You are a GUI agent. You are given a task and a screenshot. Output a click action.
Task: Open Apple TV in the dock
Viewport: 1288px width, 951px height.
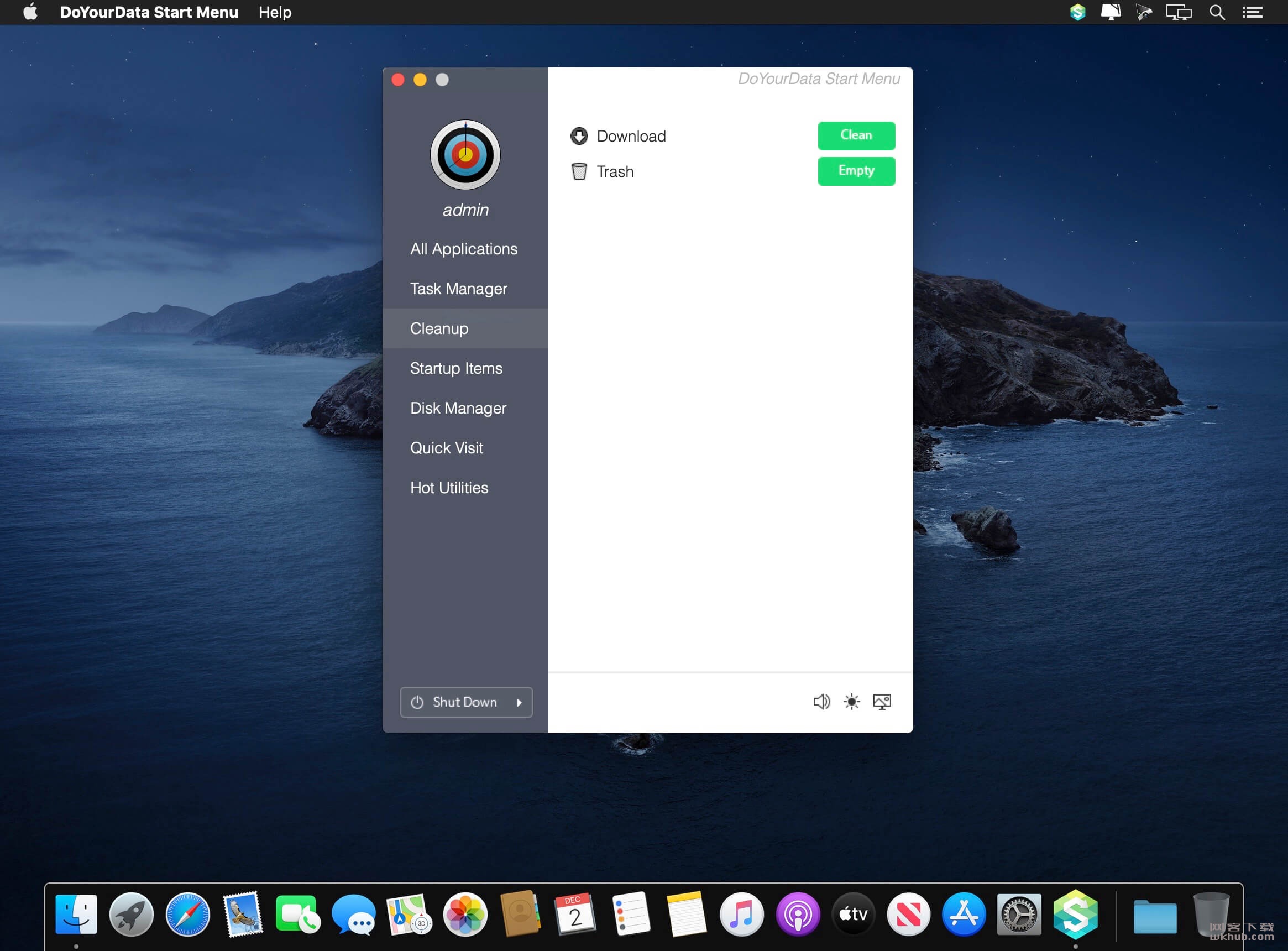pos(853,914)
